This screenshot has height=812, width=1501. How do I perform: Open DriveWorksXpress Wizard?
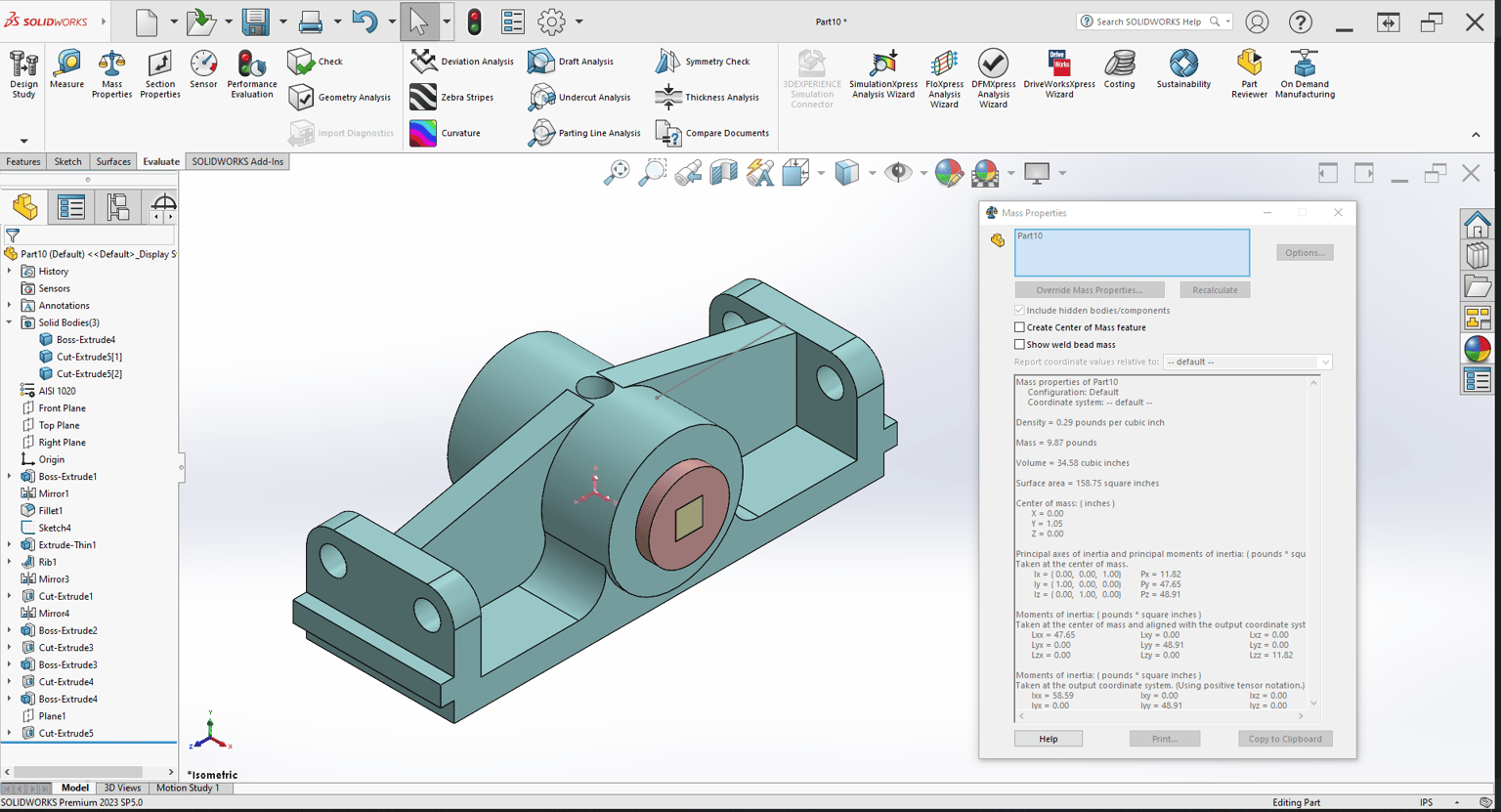[1059, 74]
